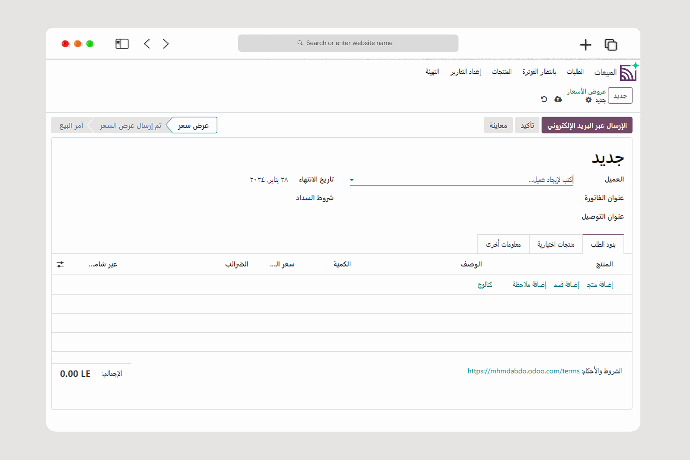The height and width of the screenshot is (460, 690).
Task: Click the gear actions icon beside جديد
Action: point(588,100)
